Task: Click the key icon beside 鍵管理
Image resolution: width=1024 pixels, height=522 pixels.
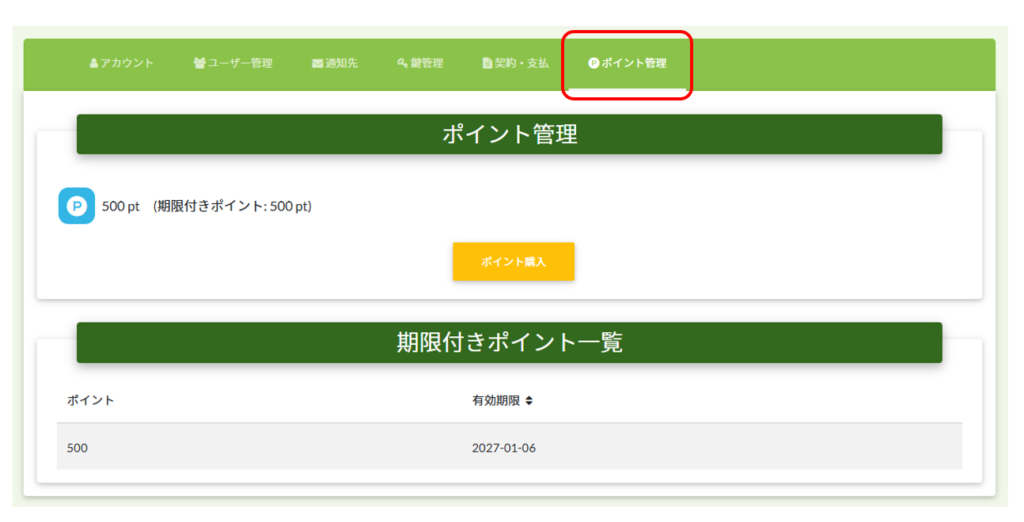Action: tap(402, 63)
